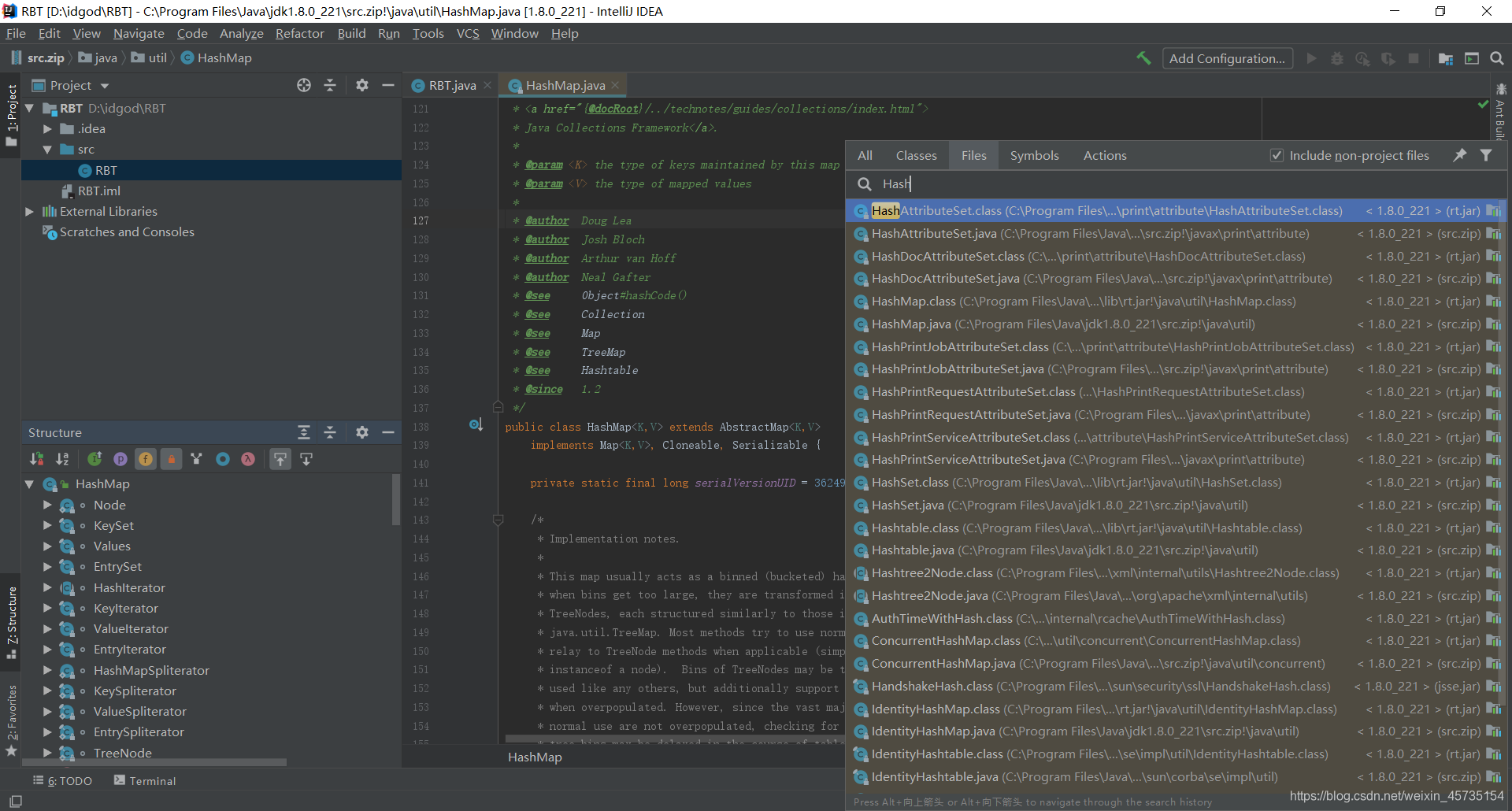The height and width of the screenshot is (811, 1512).
Task: Toggle Autoscroll to Source in Structure toolbar
Action: (280, 459)
